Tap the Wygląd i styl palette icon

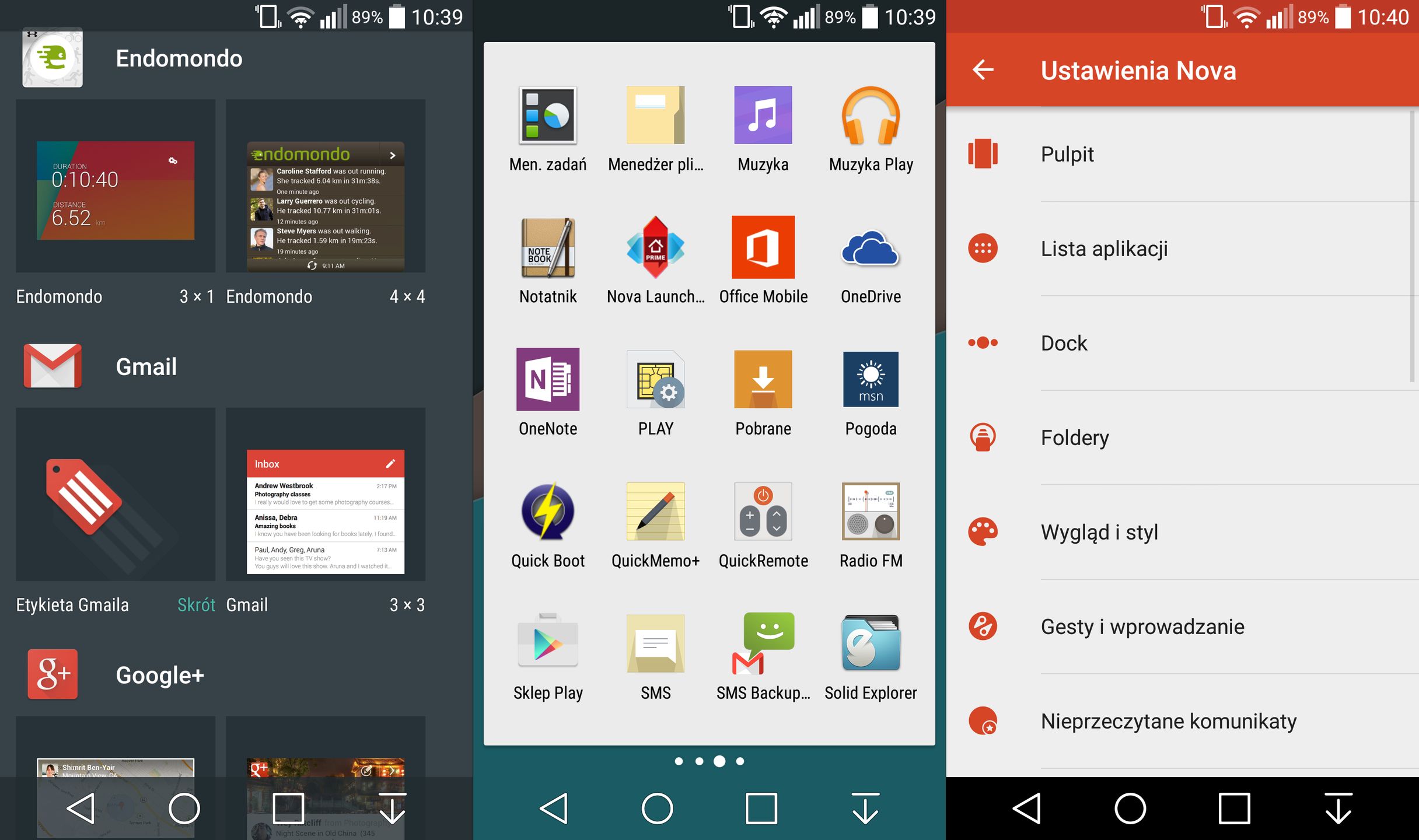click(x=983, y=531)
